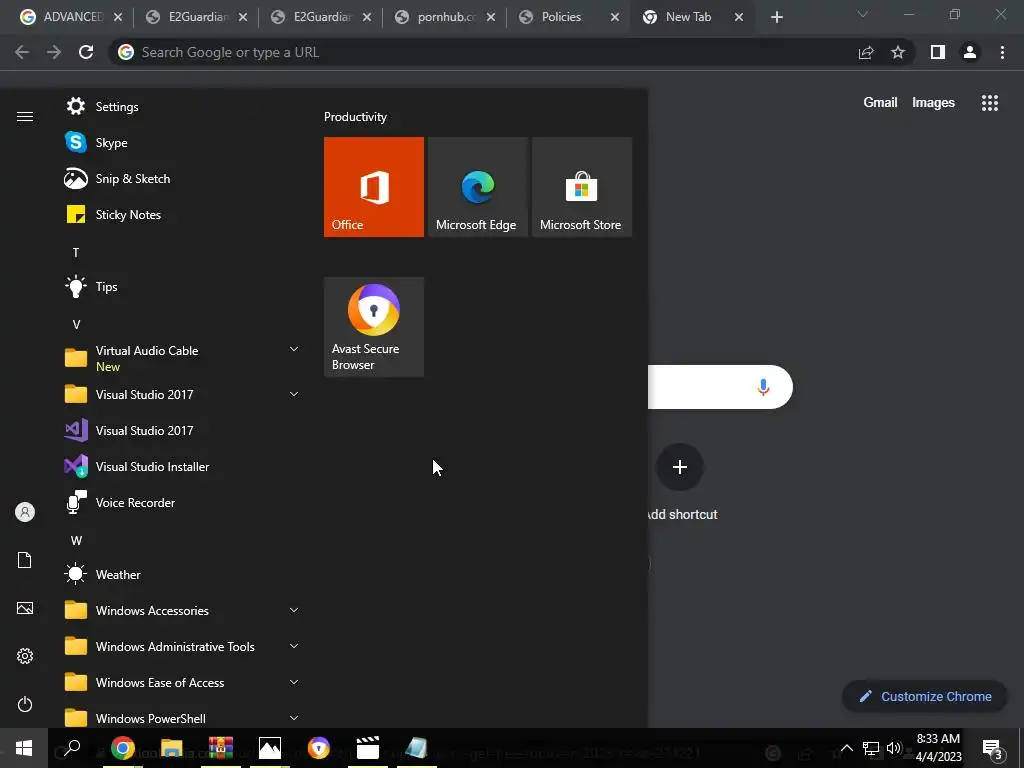The height and width of the screenshot is (768, 1024).
Task: Open the Microsoft Edge tile
Action: [477, 187]
